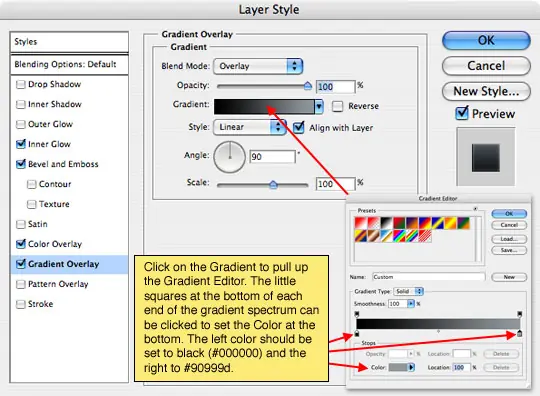The image size is (540, 396).
Task: Toggle the Satin checkbox
Action: tap(21, 224)
